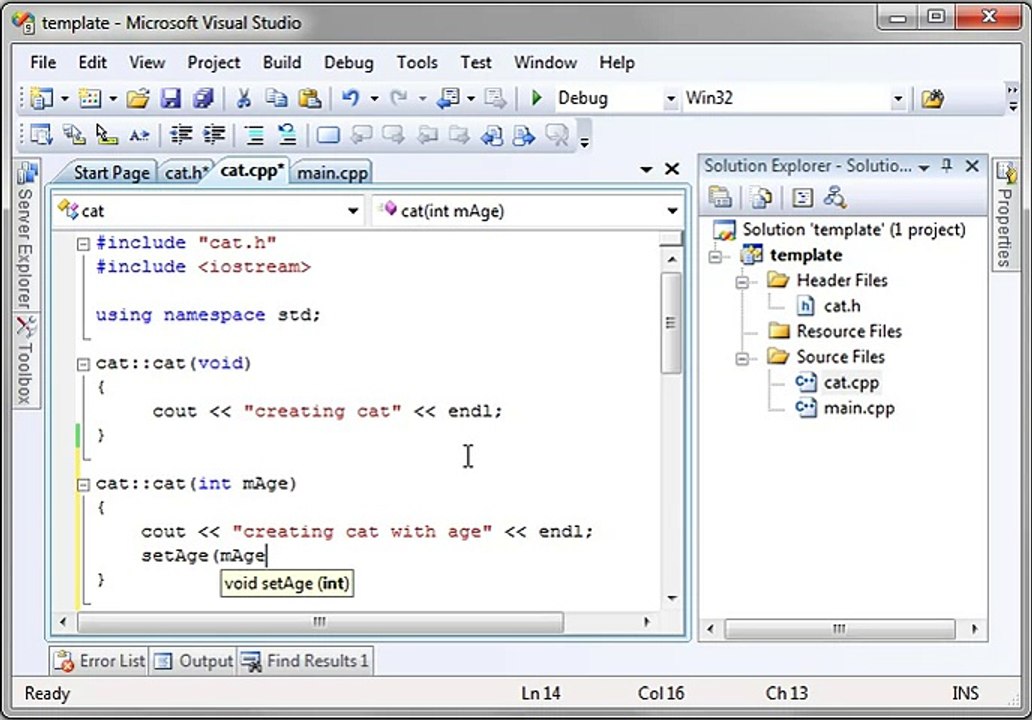Viewport: 1032px width, 720px height.
Task: Expand the Server Explorer side tab
Action: (26, 236)
